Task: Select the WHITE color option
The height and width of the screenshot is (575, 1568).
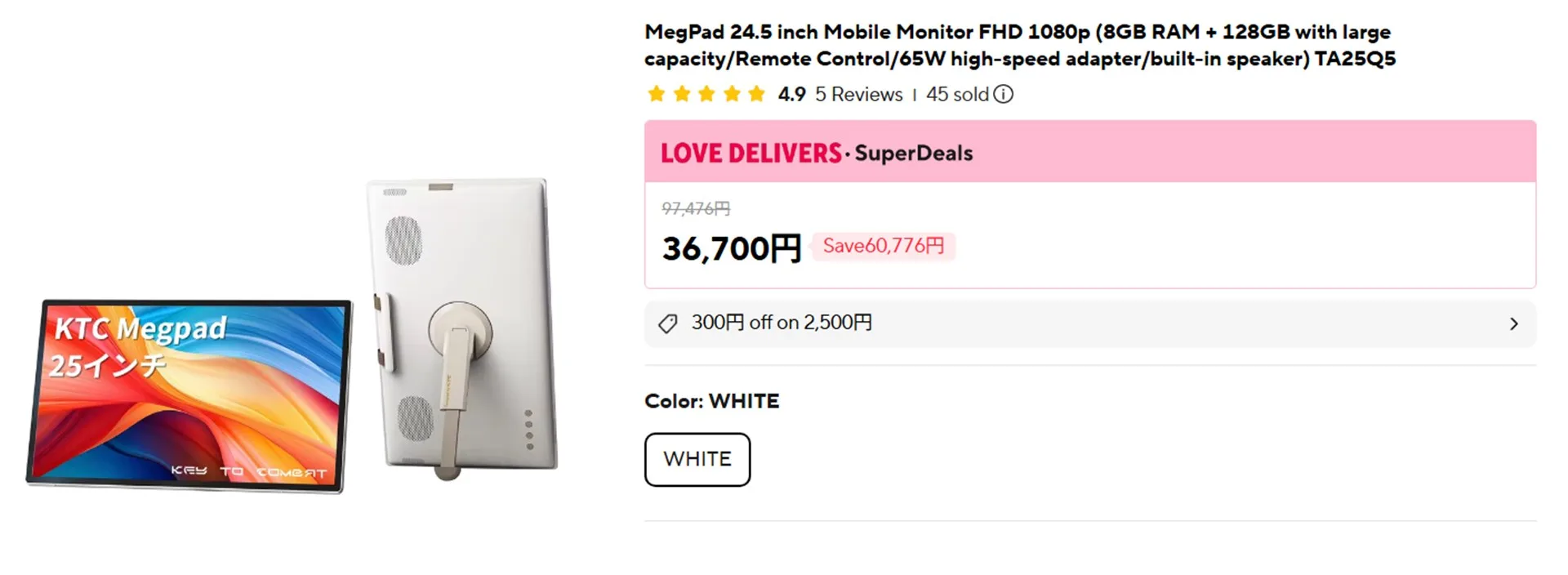Action: pos(697,460)
